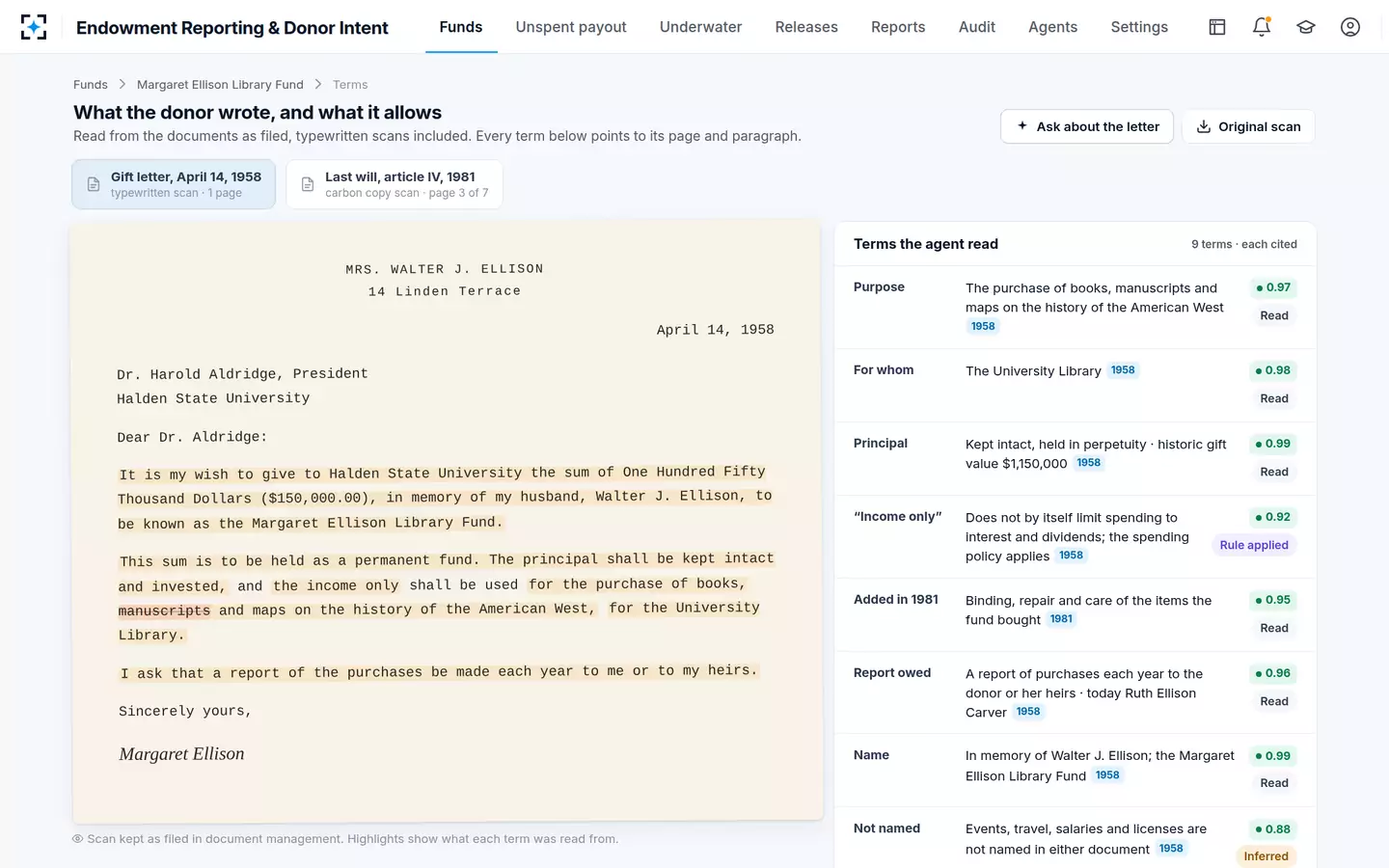
Task: Download the Original scan
Action: coord(1248,126)
